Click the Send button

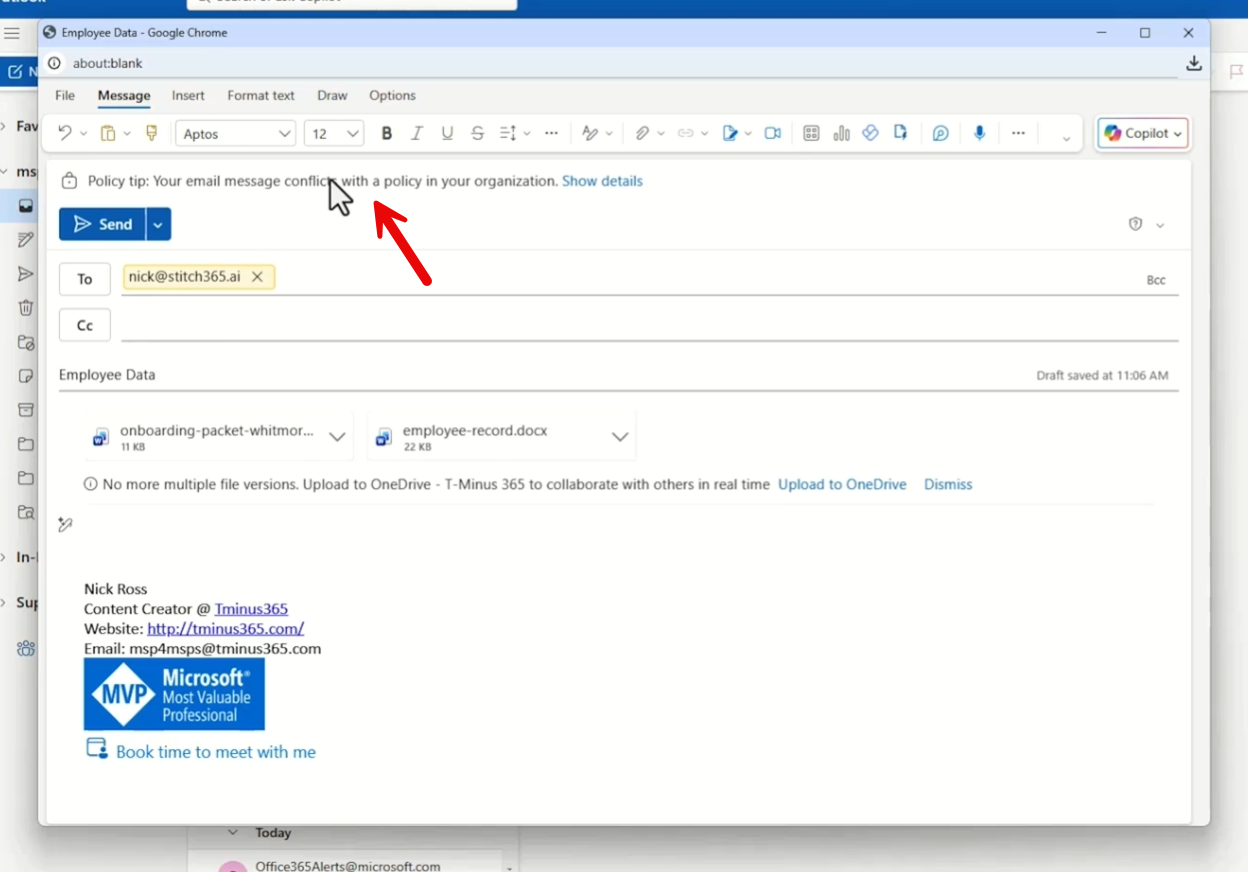[x=102, y=224]
